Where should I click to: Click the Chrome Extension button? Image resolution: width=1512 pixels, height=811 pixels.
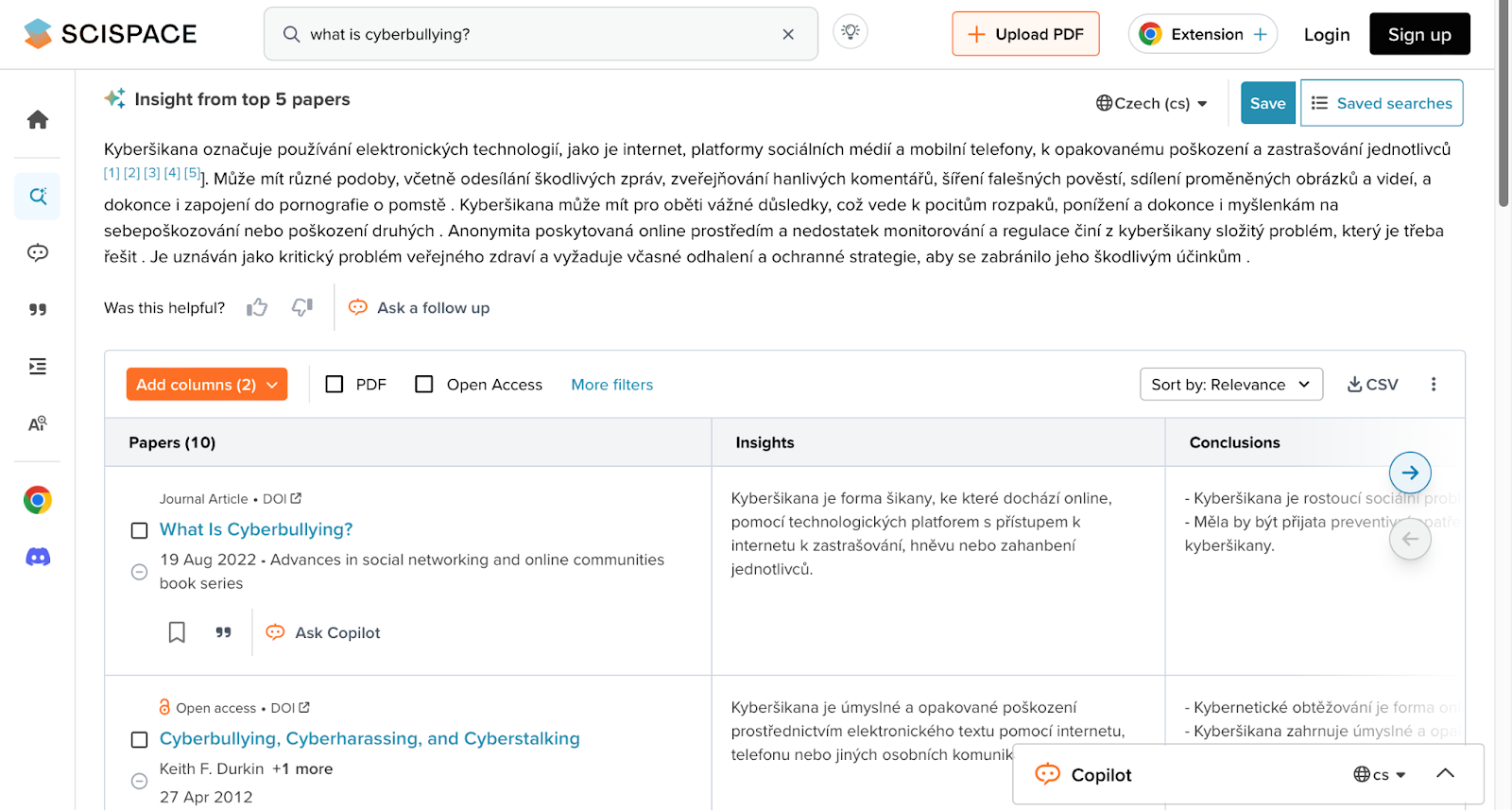pyautogui.click(x=1203, y=34)
